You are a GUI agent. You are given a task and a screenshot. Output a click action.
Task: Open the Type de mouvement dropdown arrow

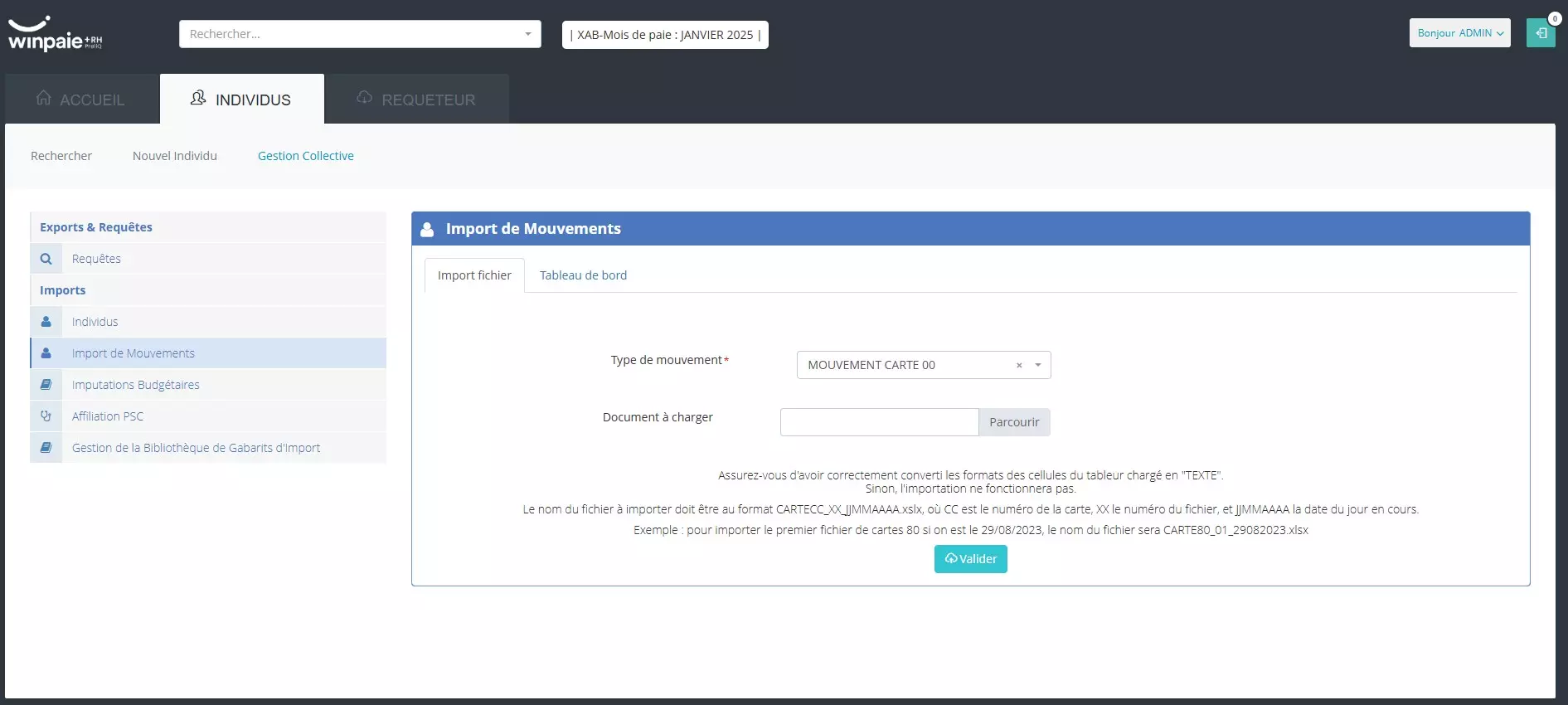[x=1037, y=365]
